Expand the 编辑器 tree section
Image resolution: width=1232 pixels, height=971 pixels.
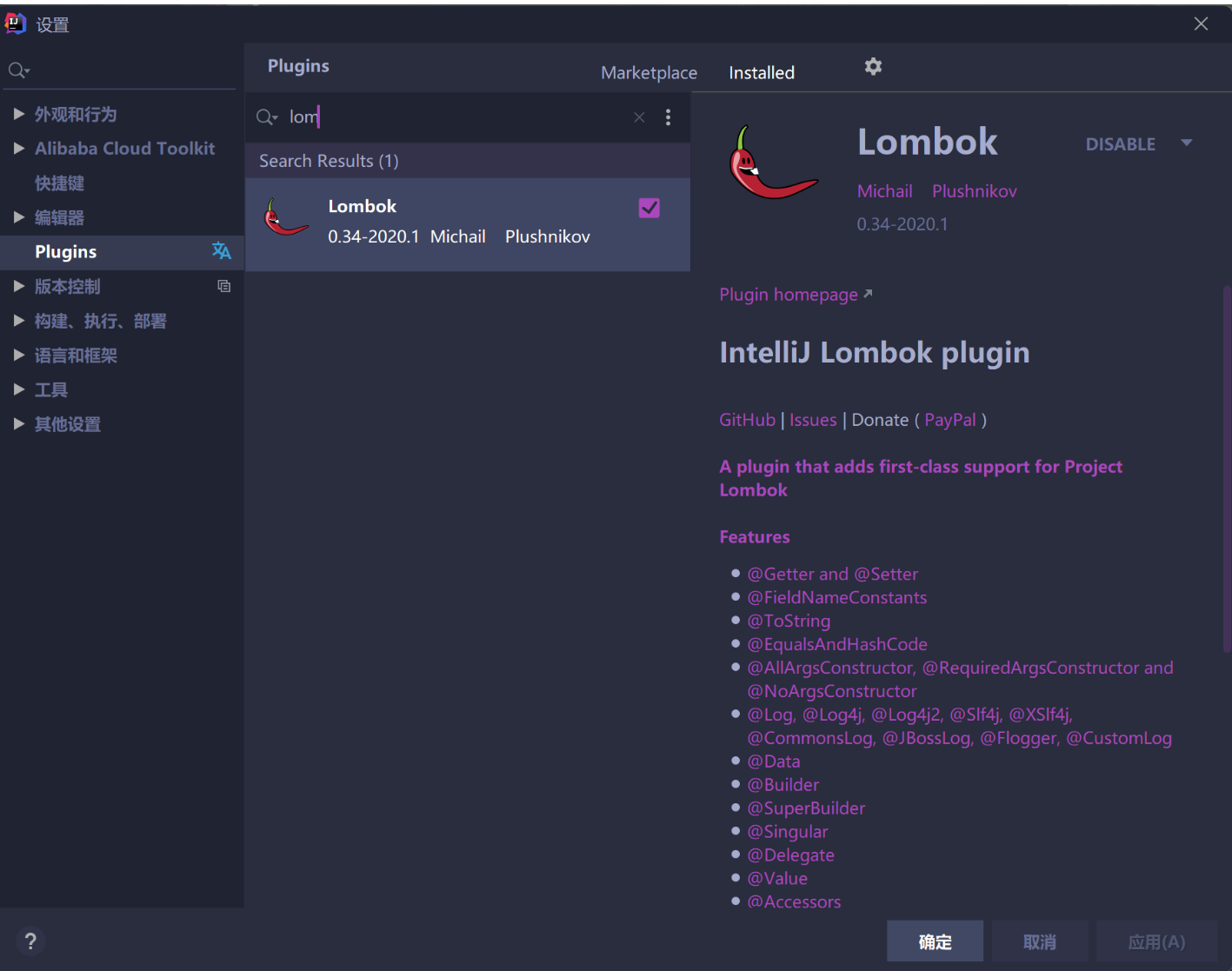tap(19, 217)
